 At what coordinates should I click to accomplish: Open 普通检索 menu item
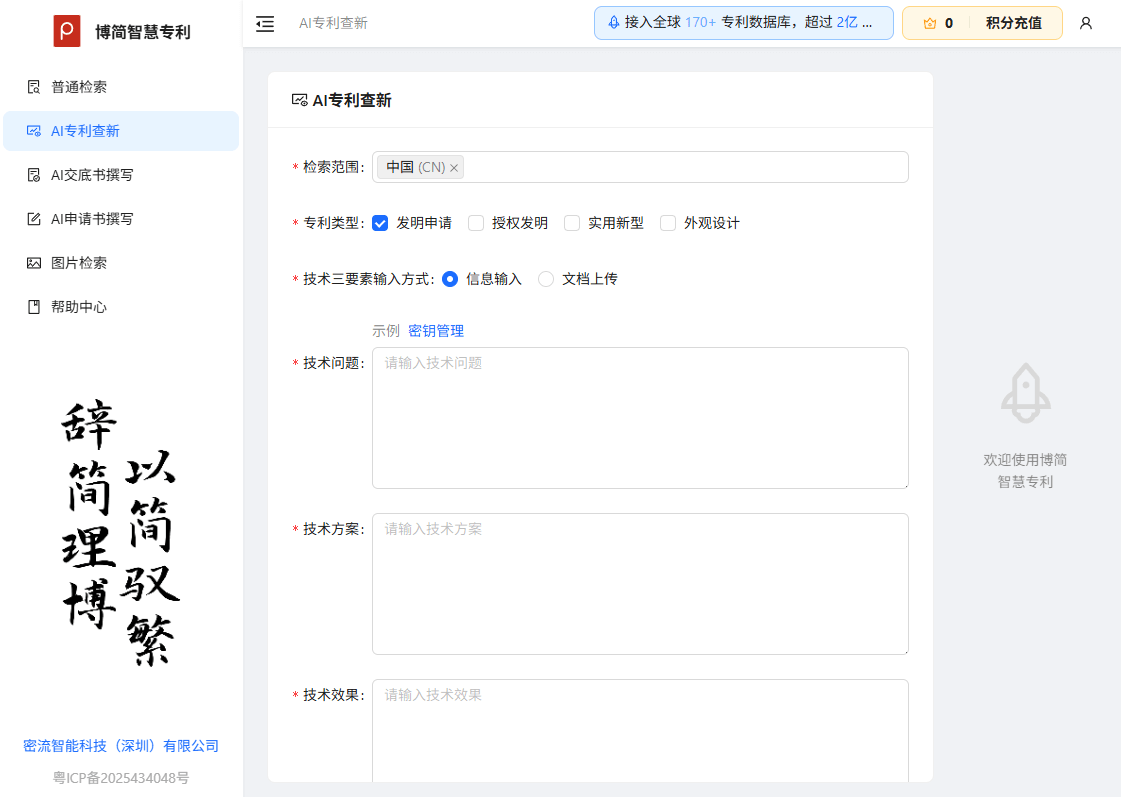[x=121, y=87]
